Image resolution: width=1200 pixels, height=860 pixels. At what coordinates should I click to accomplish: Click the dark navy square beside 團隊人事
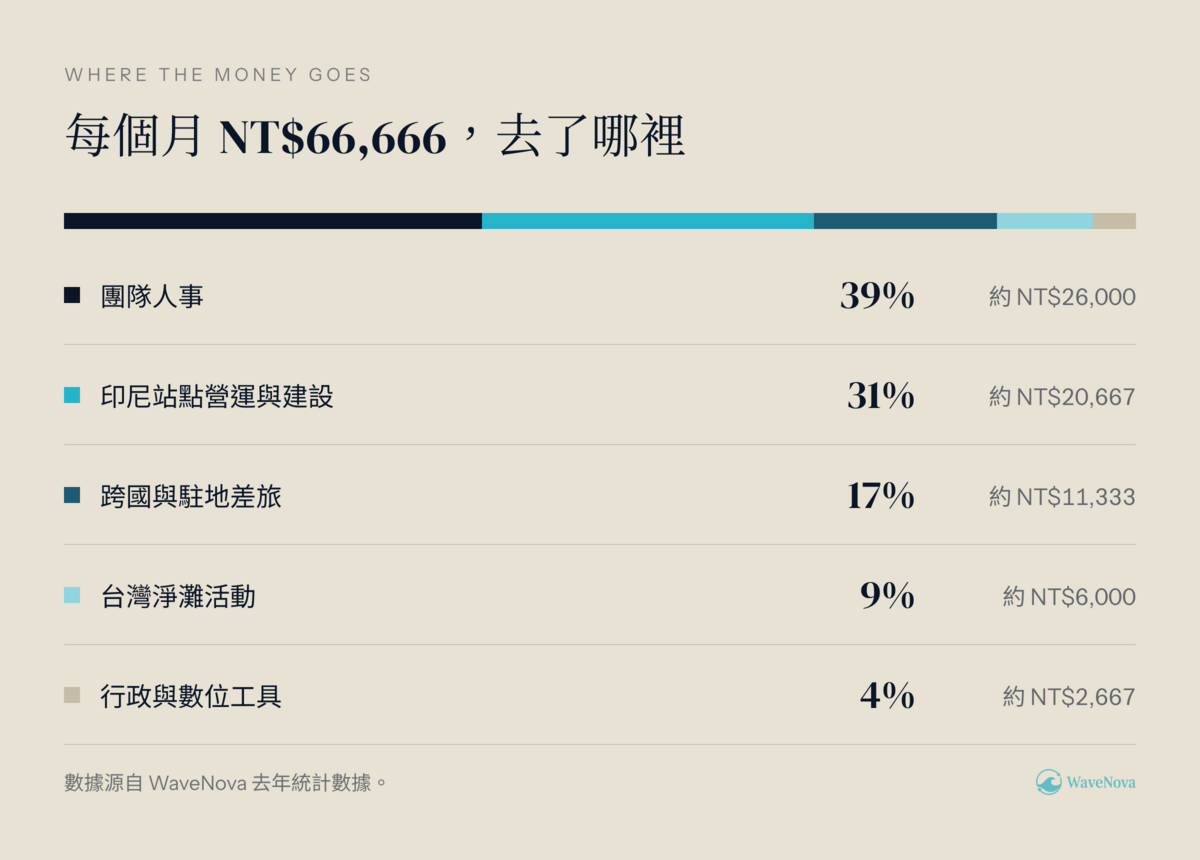pyautogui.click(x=72, y=295)
